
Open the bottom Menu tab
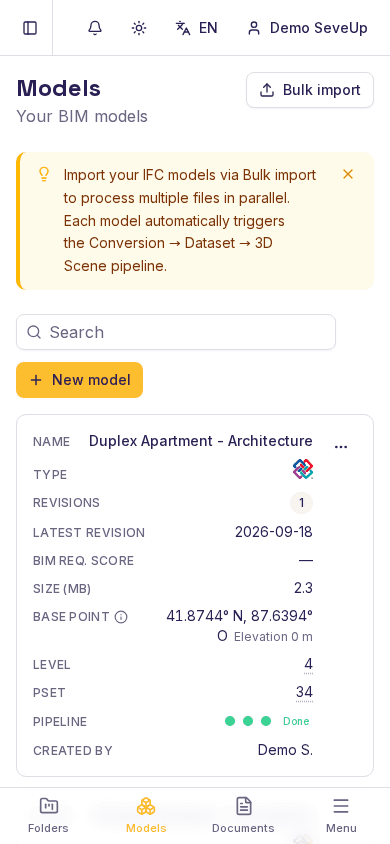click(x=341, y=815)
